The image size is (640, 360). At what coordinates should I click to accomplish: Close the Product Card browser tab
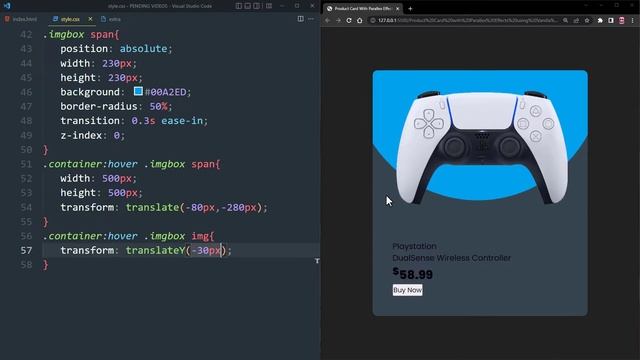tap(397, 9)
